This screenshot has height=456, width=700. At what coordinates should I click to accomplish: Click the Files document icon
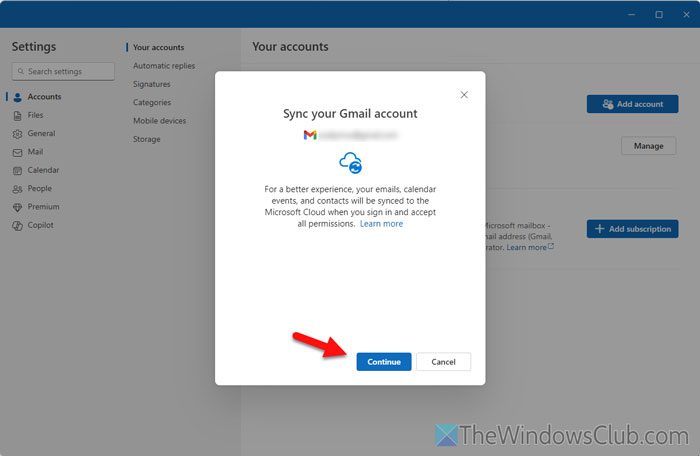[x=17, y=116]
